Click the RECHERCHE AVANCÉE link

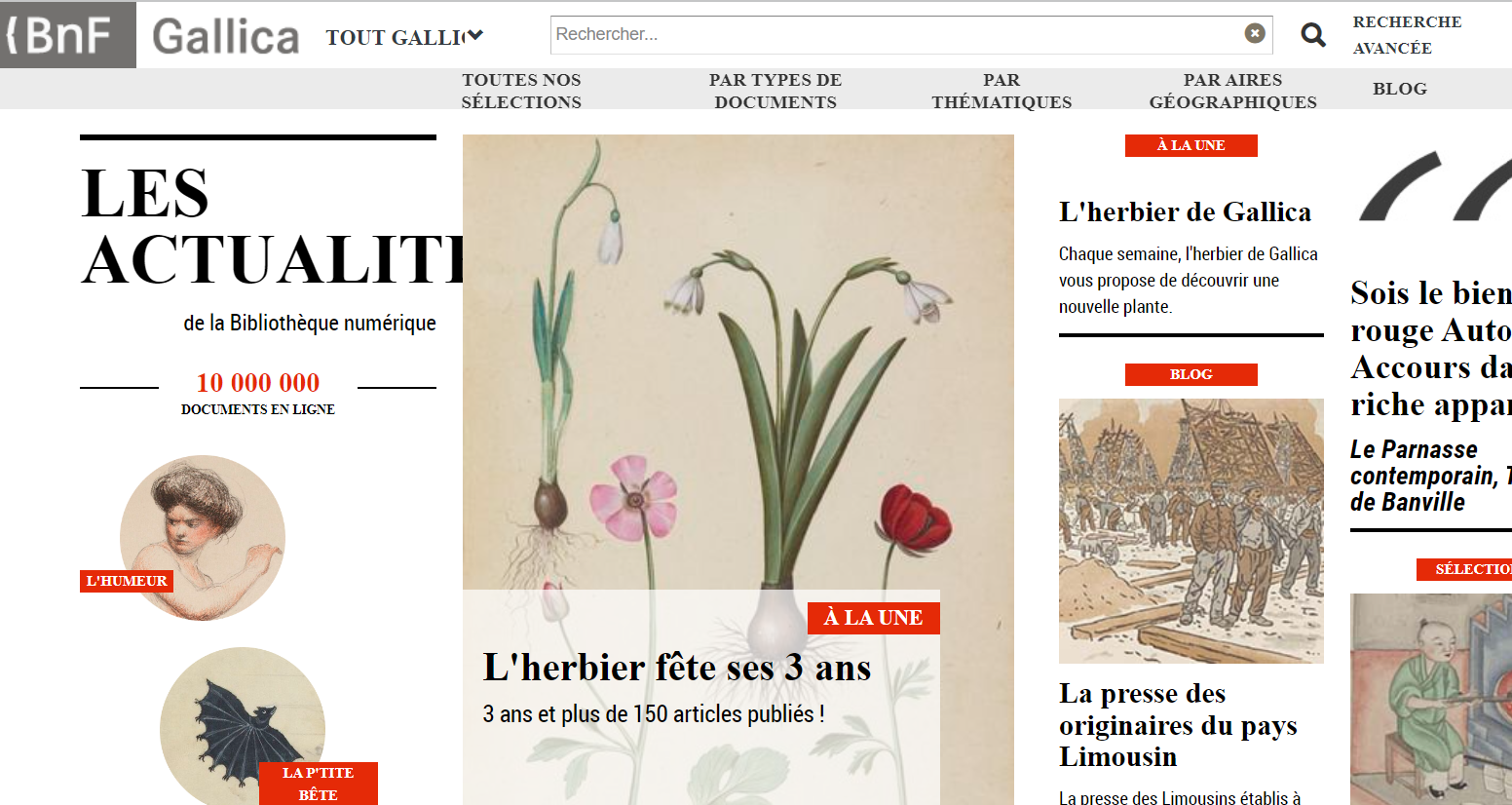[x=1407, y=35]
